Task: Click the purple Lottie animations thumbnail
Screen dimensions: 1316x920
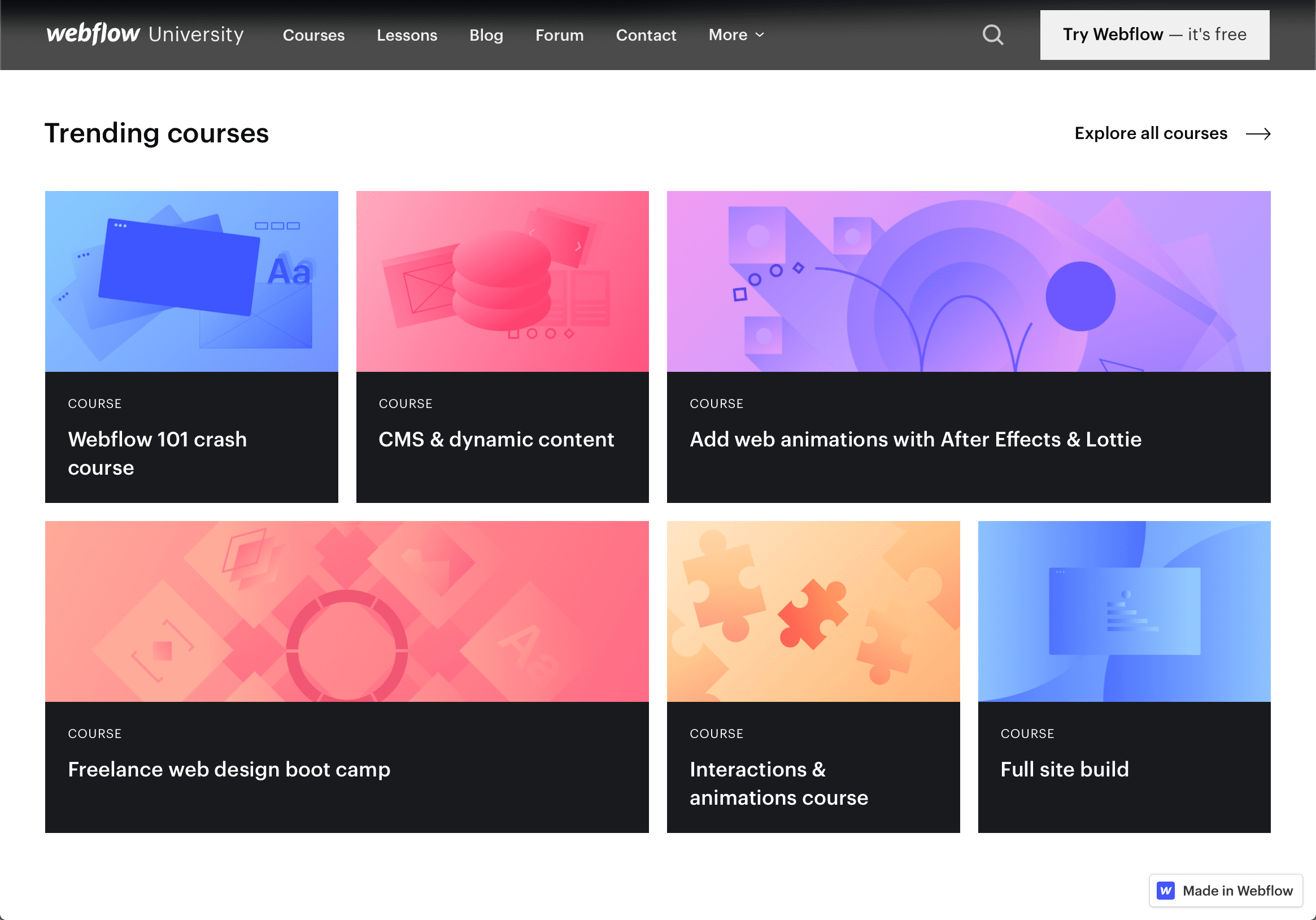Action: pos(969,281)
